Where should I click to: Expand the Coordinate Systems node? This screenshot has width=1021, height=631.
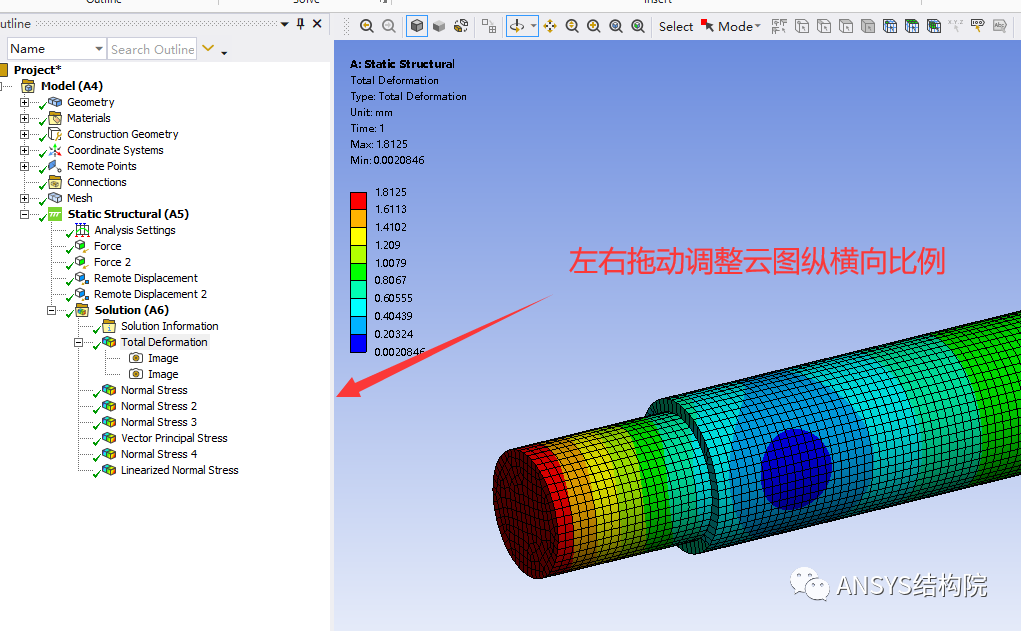(x=24, y=150)
